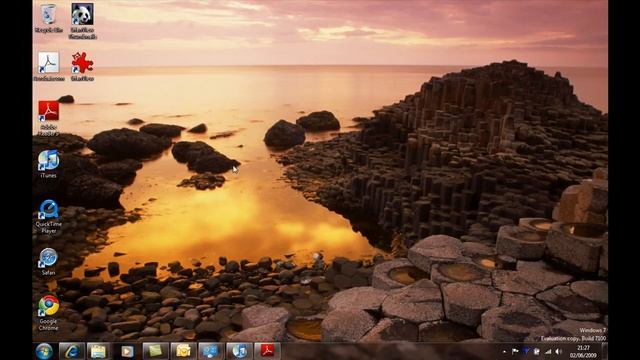Open the Recycle Bin desktop icon
Image resolution: width=640 pixels, height=360 pixels.
pyautogui.click(x=49, y=18)
